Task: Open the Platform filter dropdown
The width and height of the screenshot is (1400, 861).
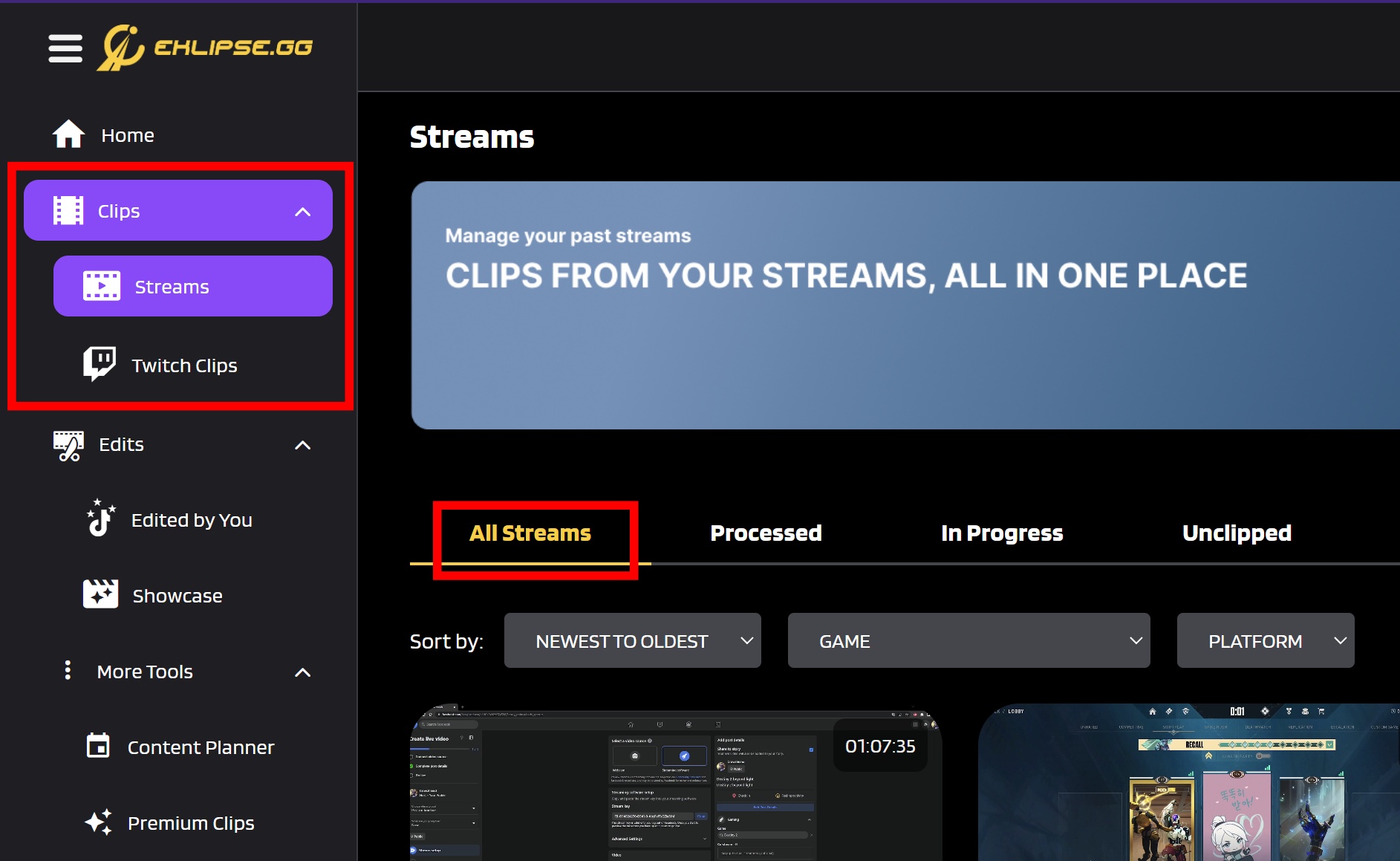Action: click(1265, 640)
